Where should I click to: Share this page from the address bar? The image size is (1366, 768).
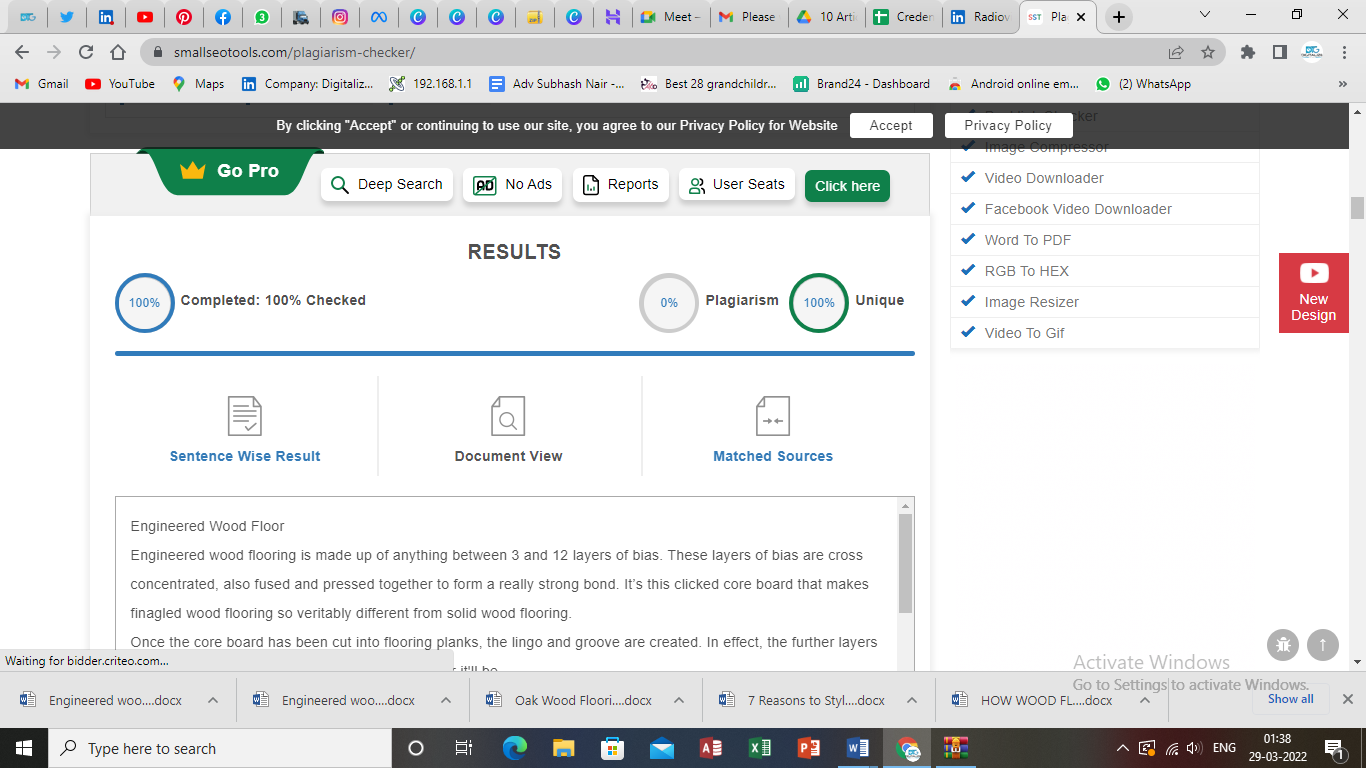point(1176,52)
